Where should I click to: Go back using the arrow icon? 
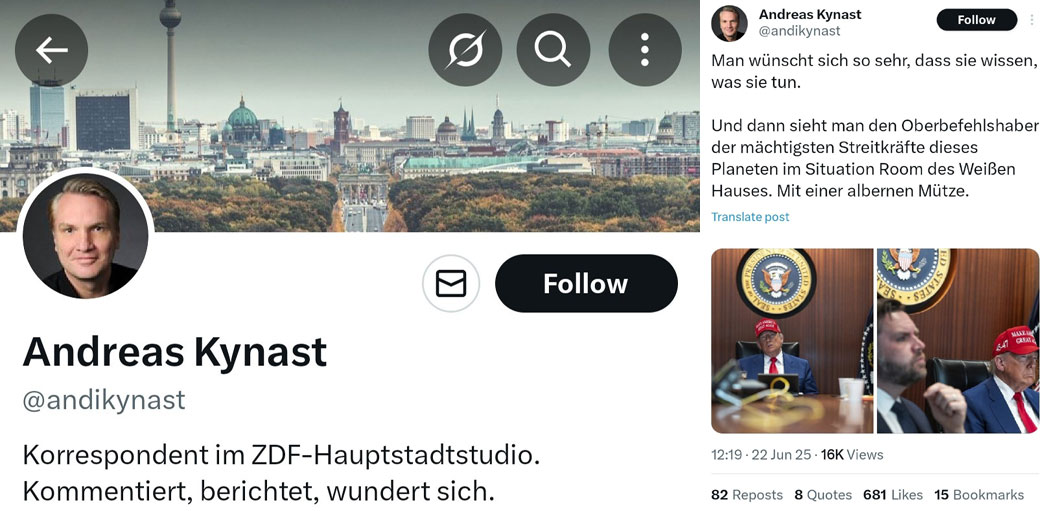[52, 50]
